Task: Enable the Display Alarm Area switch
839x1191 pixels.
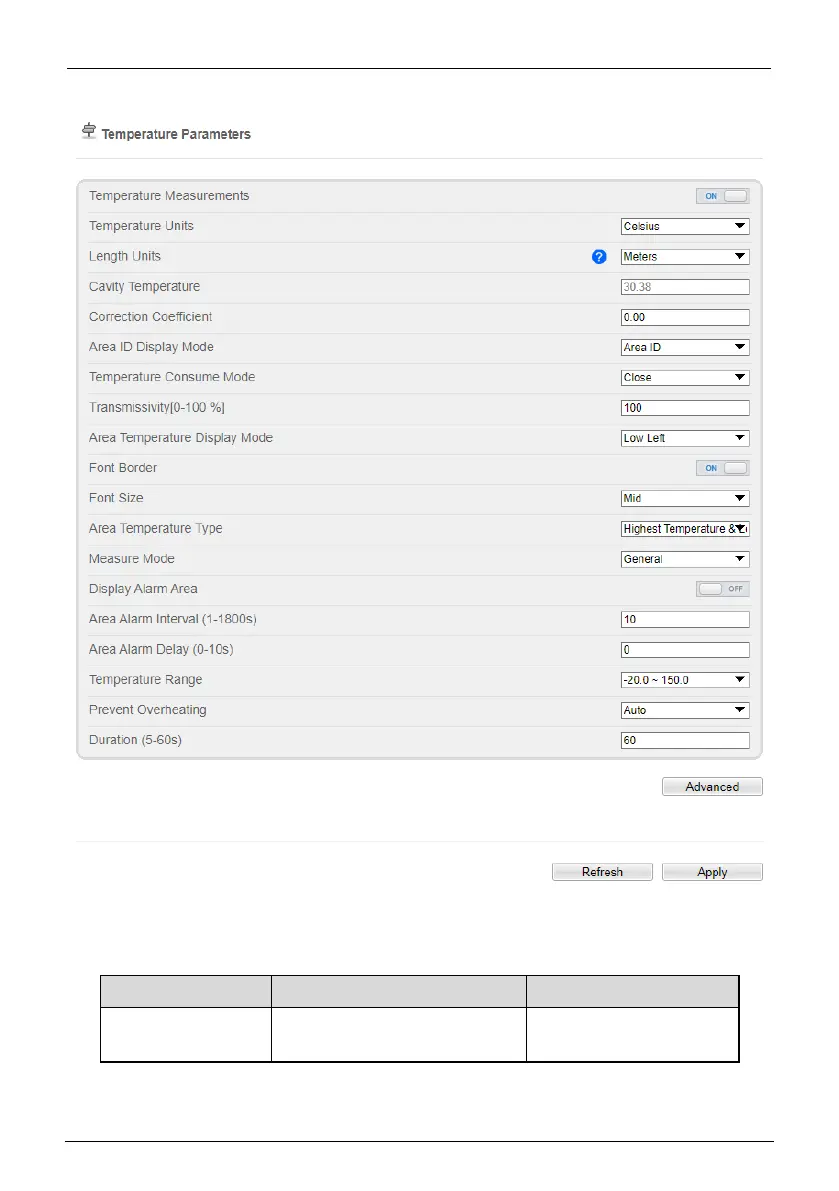Action: [x=722, y=589]
